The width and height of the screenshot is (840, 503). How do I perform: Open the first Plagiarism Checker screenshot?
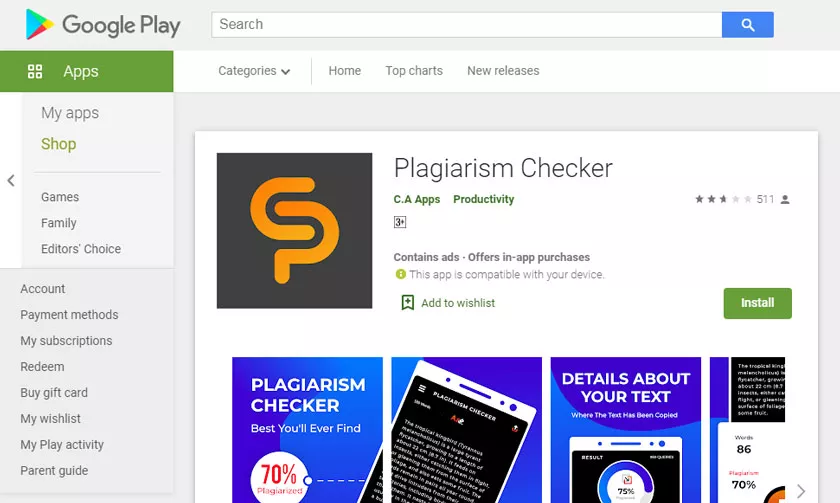pyautogui.click(x=308, y=429)
